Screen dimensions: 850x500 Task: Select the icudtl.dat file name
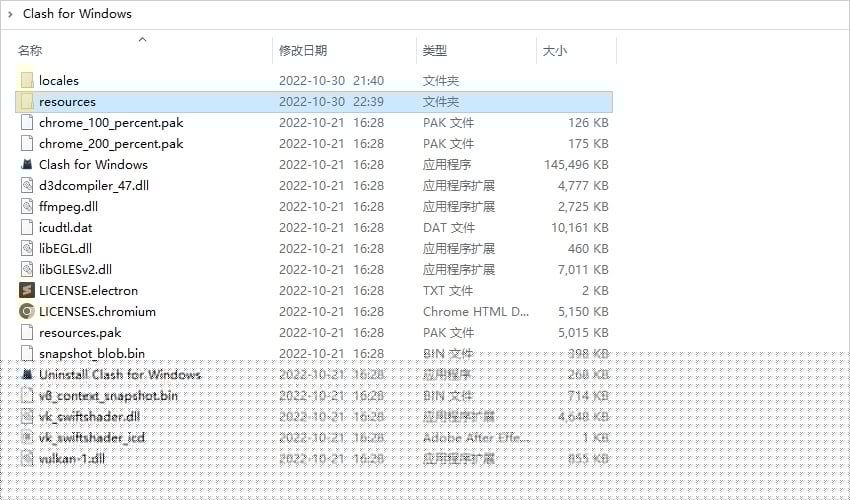(66, 227)
